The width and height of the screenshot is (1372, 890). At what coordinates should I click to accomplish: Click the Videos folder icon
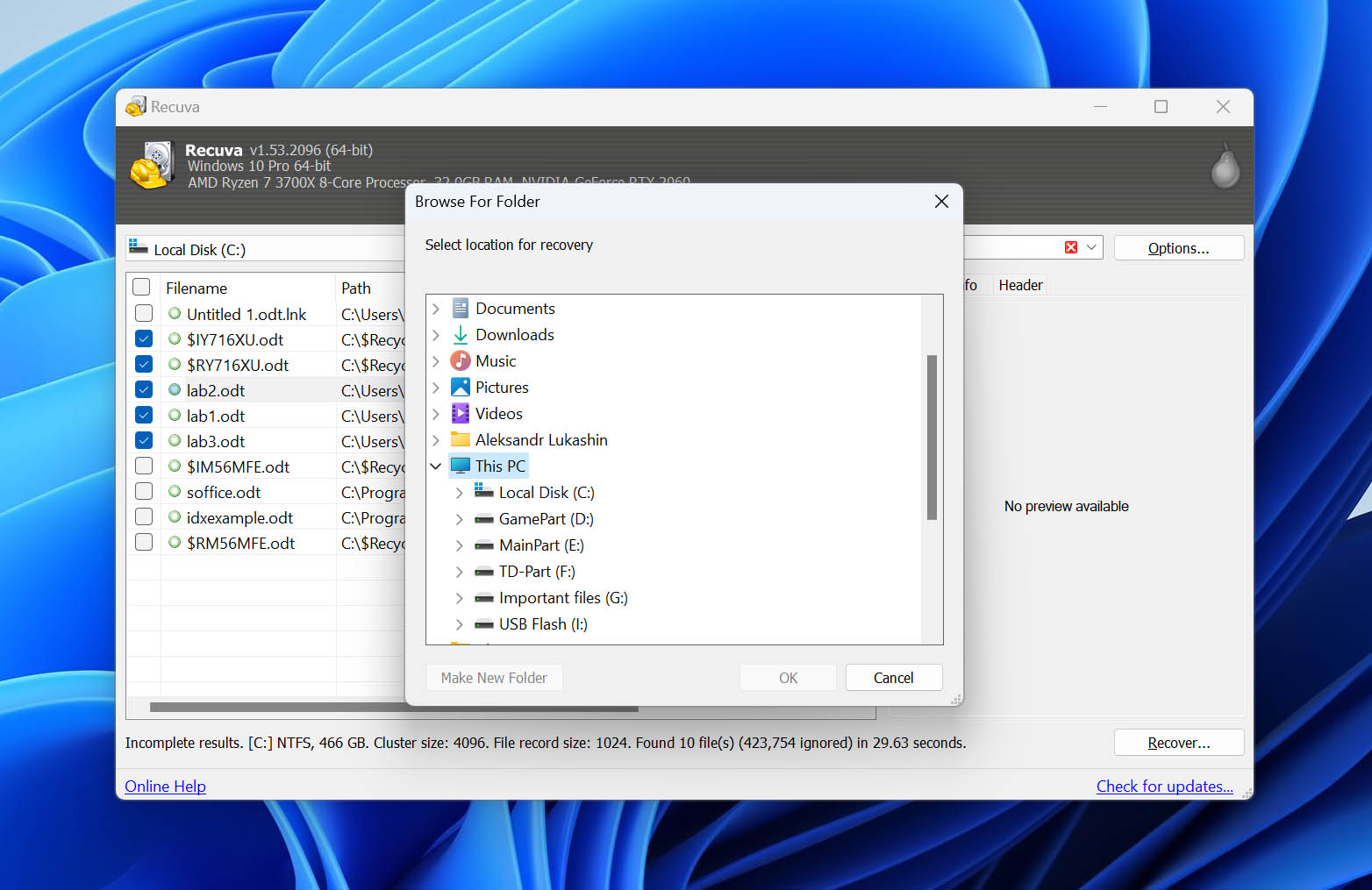[x=461, y=414]
